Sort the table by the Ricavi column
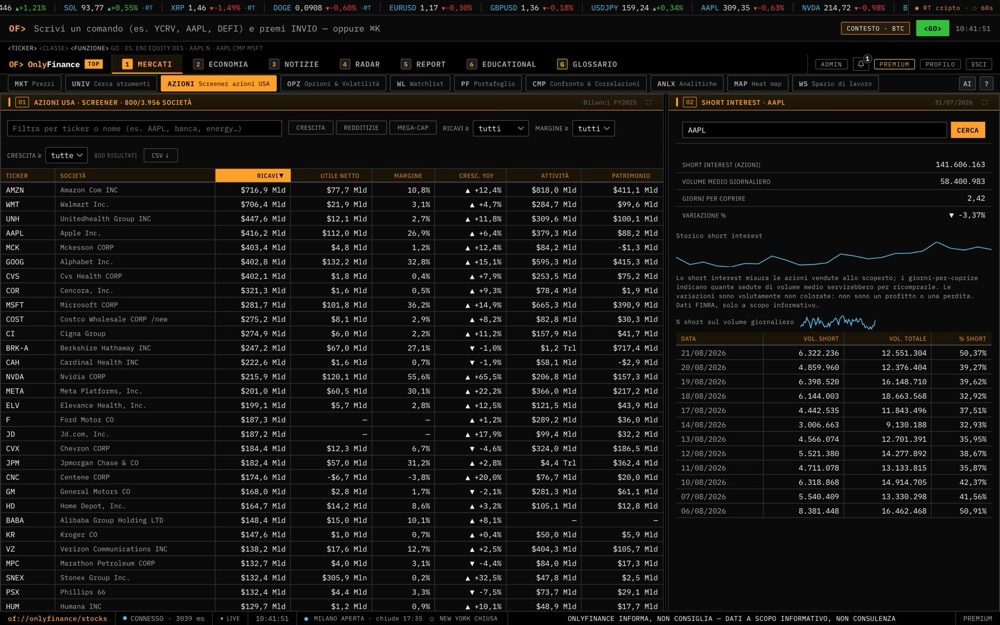This screenshot has width=1000, height=625. pyautogui.click(x=253, y=175)
